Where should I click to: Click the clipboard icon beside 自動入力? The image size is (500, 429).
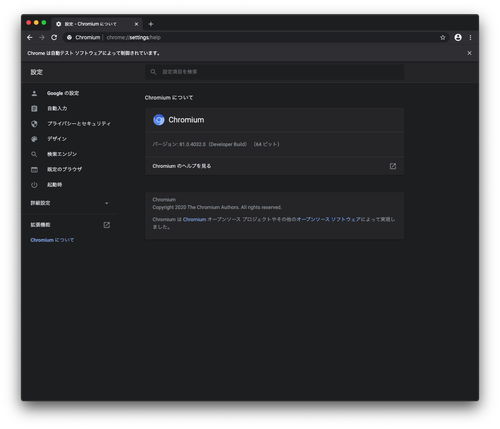point(34,109)
